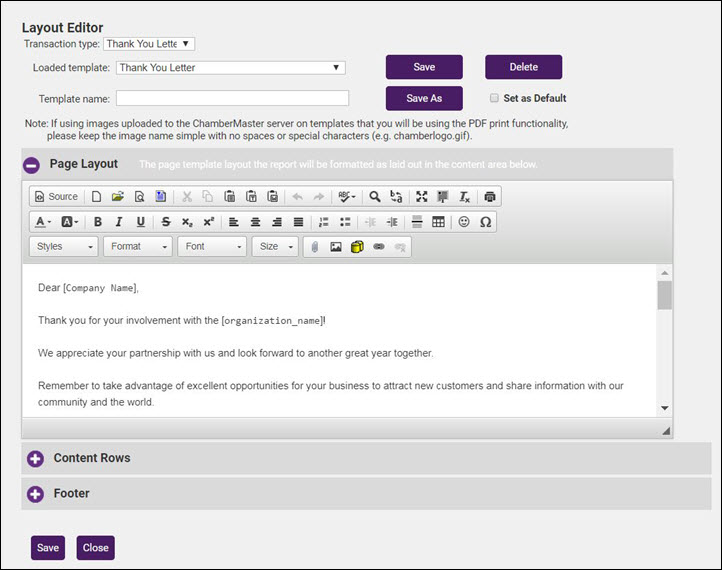Open the special character (Omega) picker
The width and height of the screenshot is (722, 570).
click(485, 222)
